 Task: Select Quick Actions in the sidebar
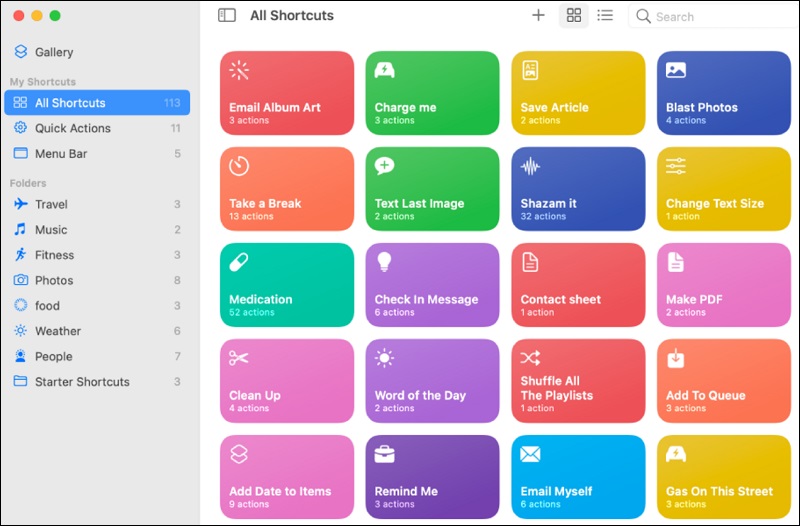click(72, 128)
